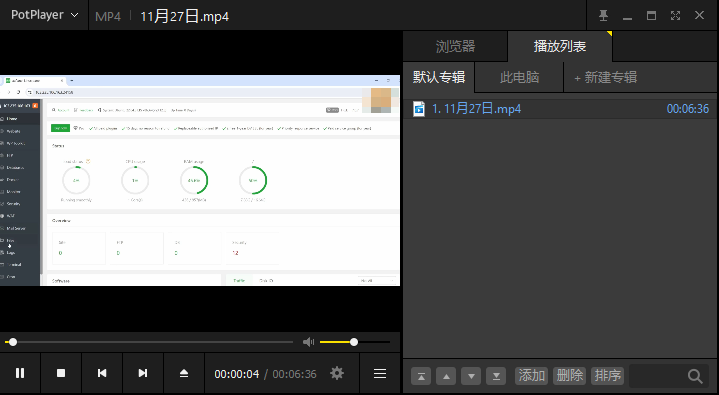Screen dimensions: 719x395
Task: Skip to the next track
Action: (143, 373)
